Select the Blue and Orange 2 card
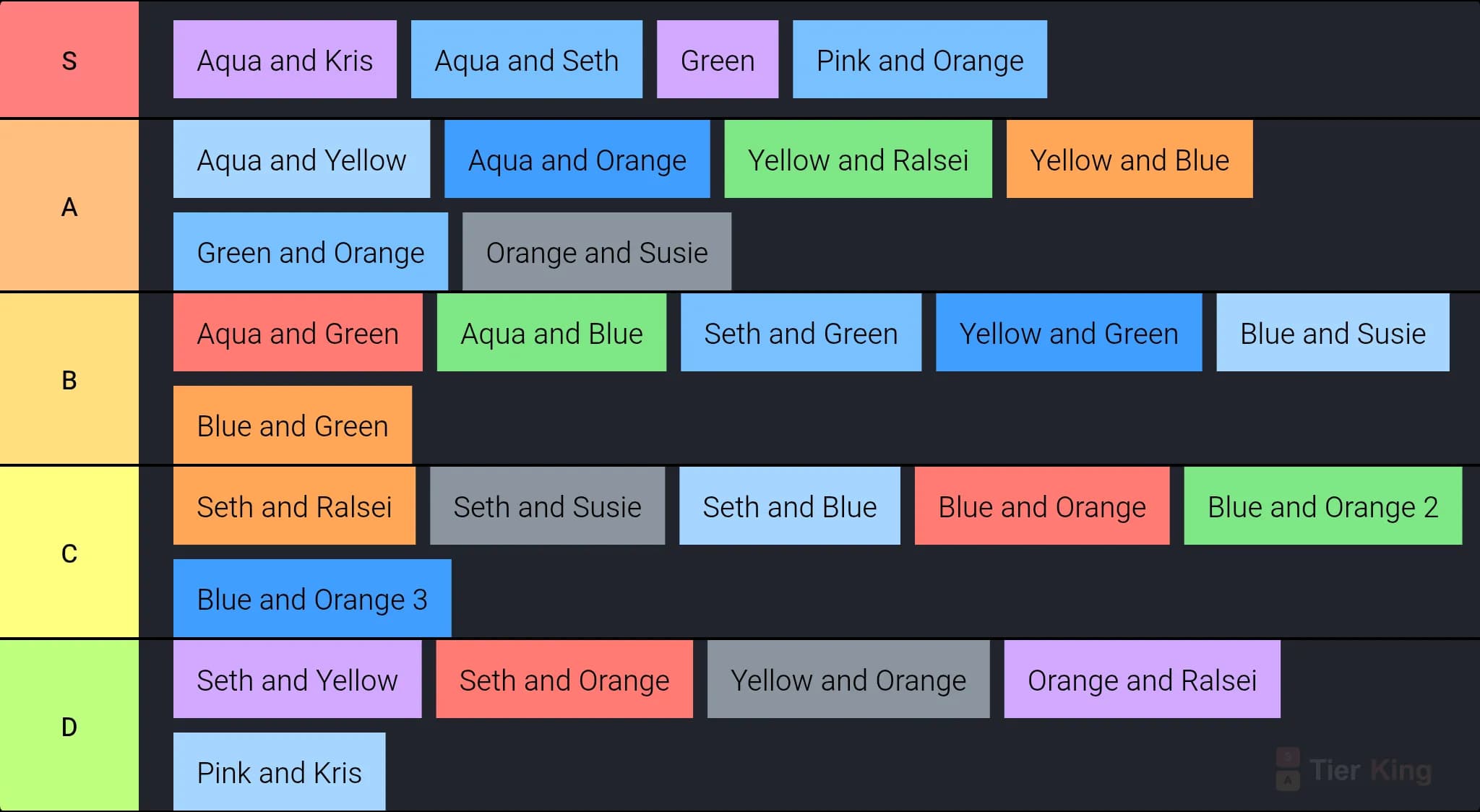 (x=1323, y=506)
